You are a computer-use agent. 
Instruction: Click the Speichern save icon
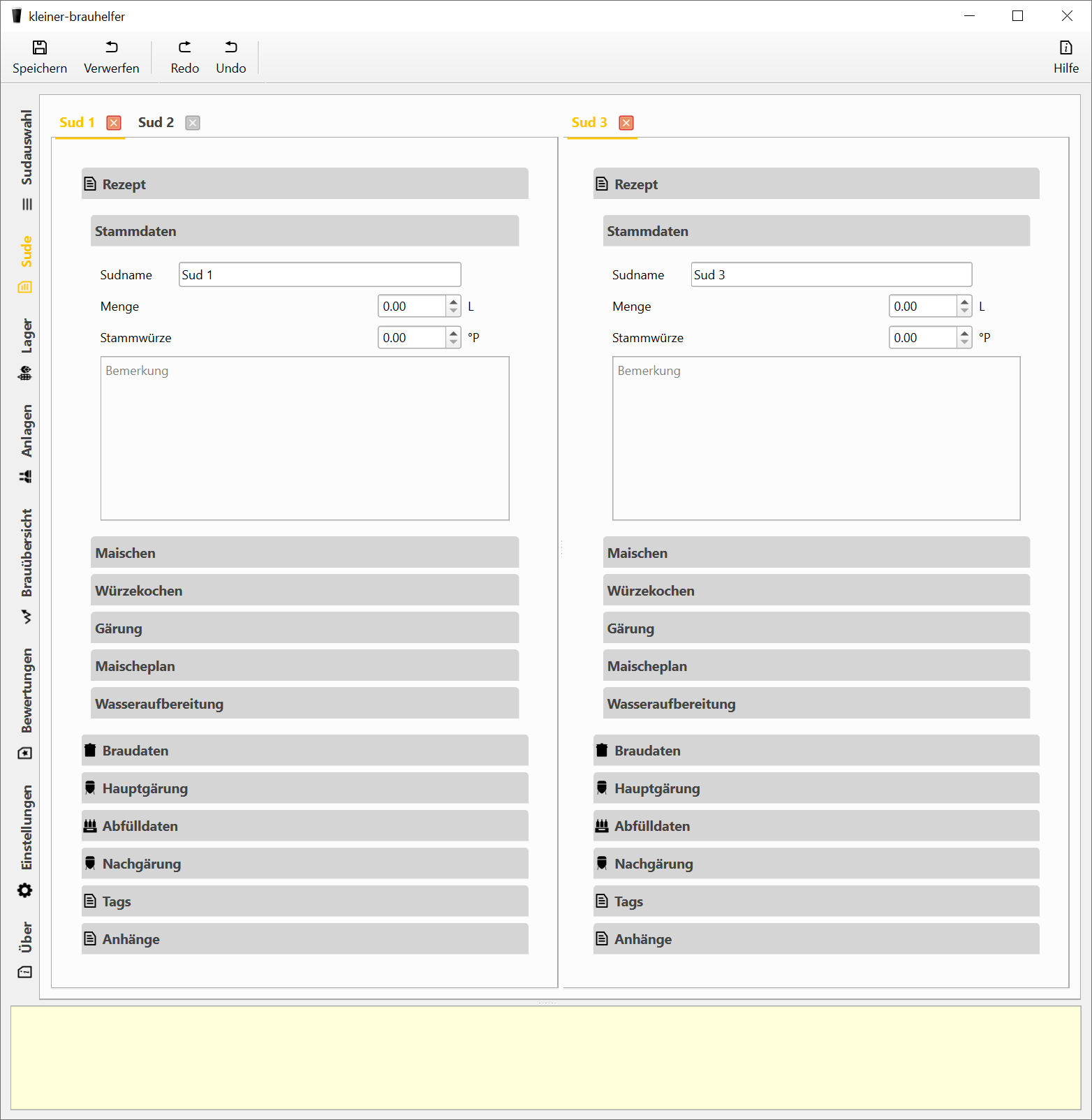pos(40,47)
